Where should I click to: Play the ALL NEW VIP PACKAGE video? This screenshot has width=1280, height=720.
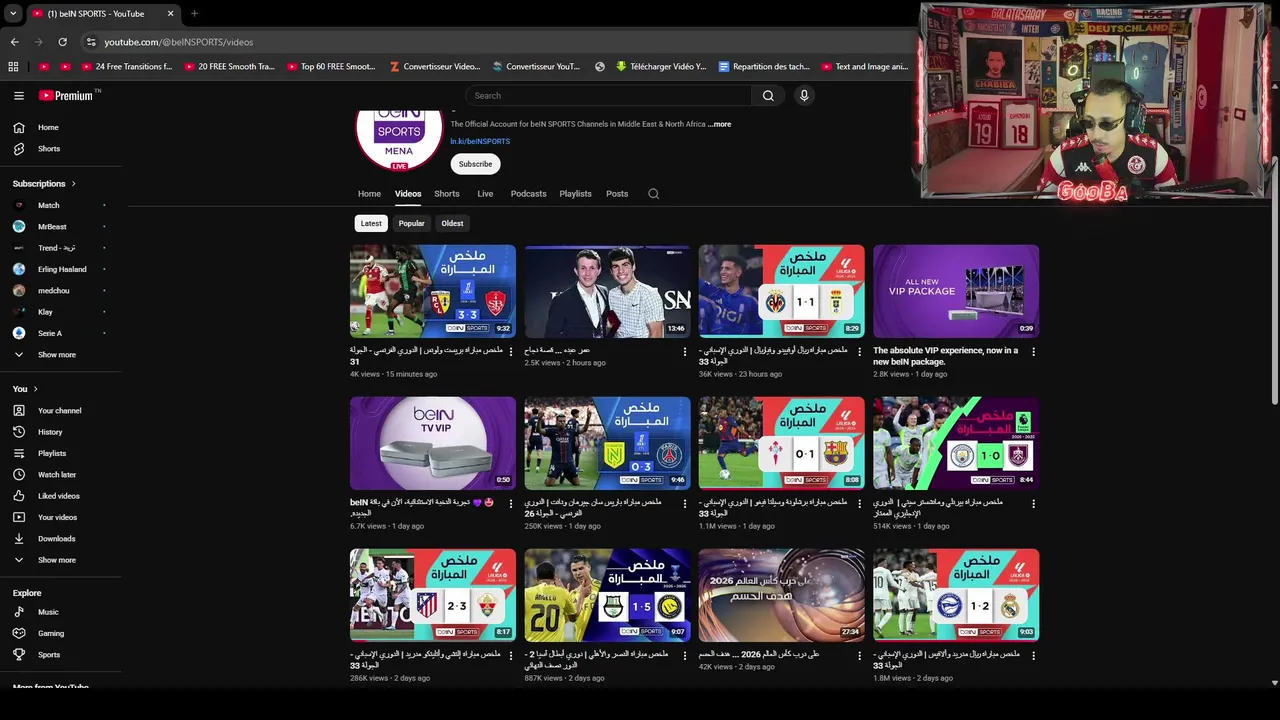click(956, 291)
